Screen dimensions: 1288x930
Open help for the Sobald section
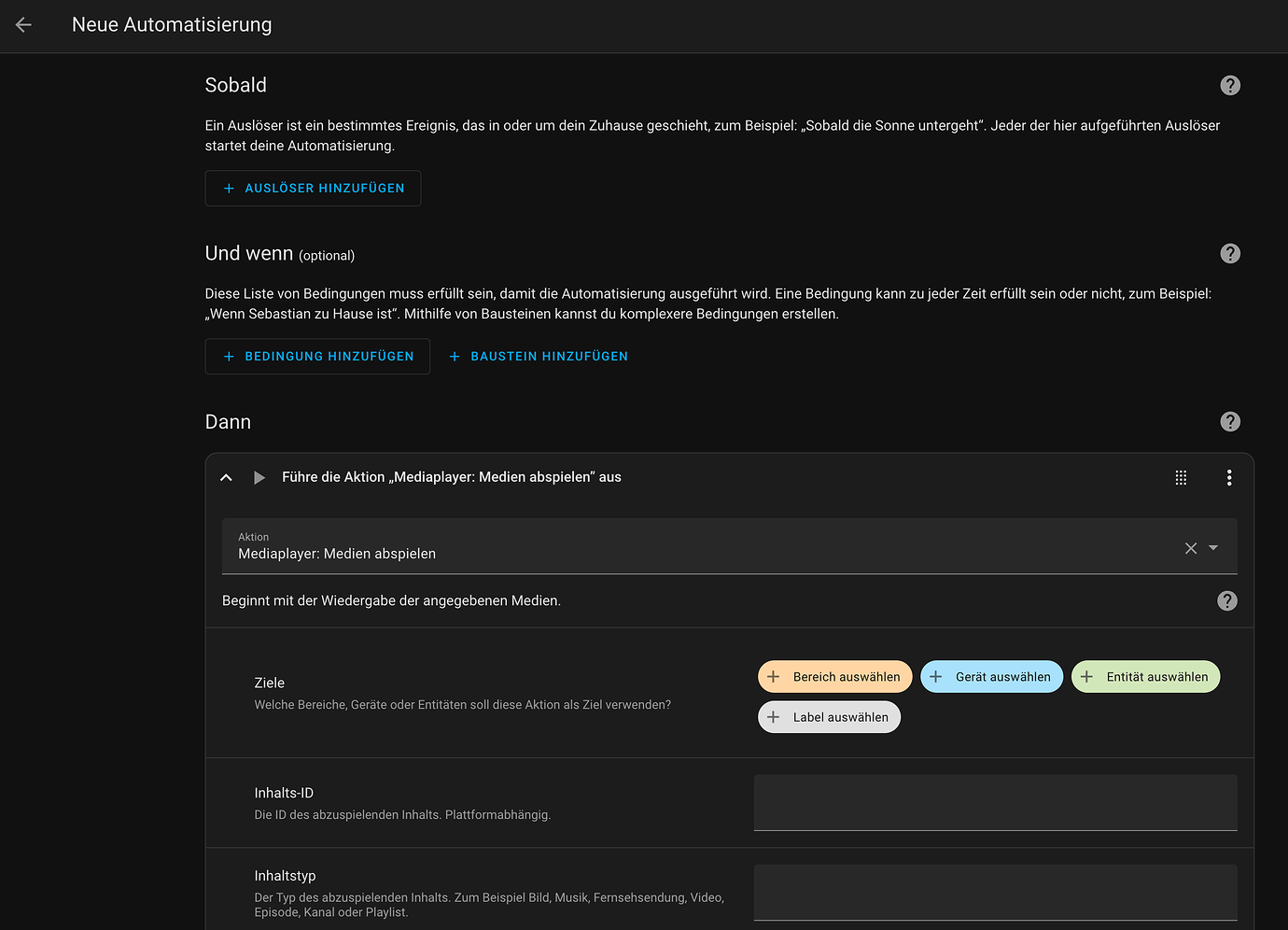1230,86
